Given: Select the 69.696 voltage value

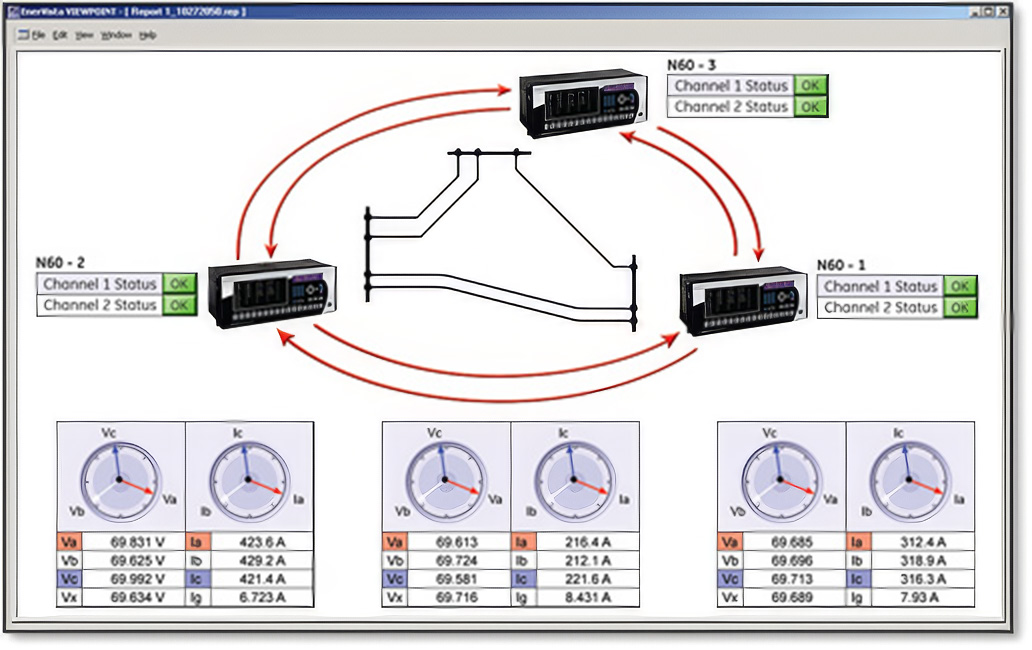Looking at the screenshot, I should (x=792, y=561).
